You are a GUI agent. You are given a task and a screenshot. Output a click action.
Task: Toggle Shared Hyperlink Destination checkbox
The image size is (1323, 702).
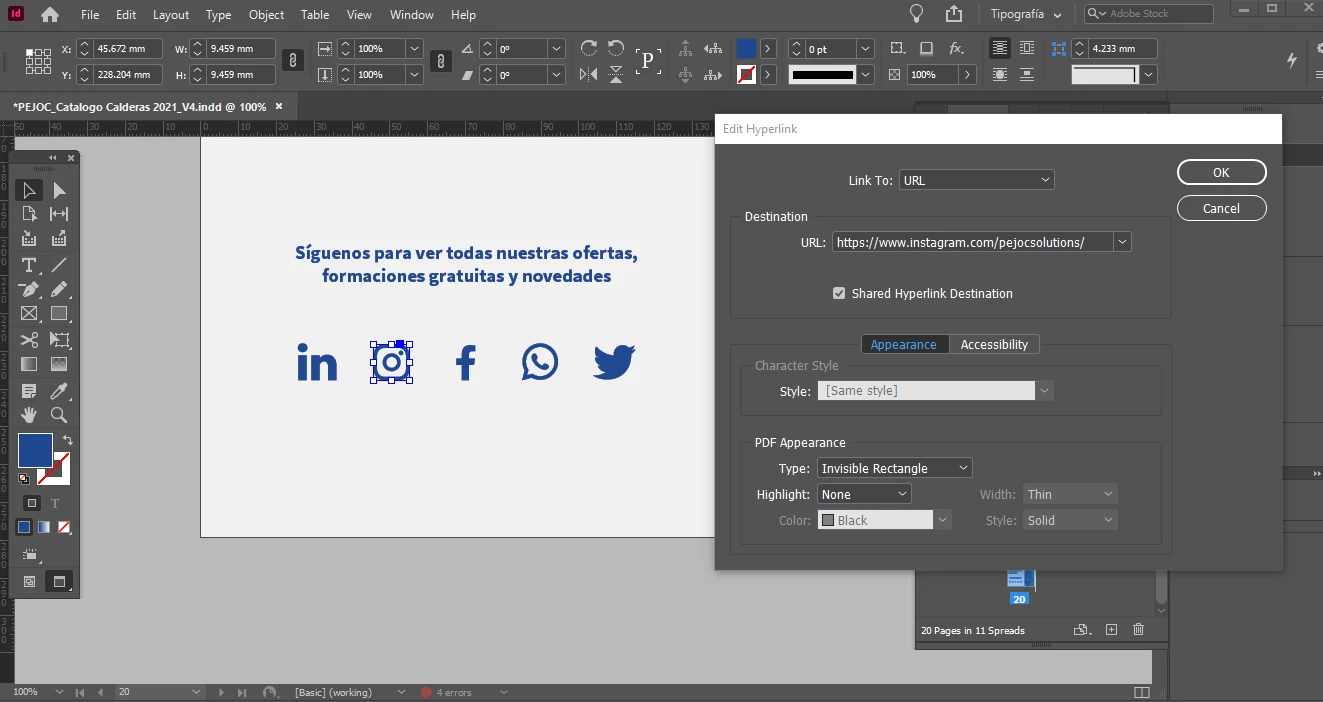click(839, 293)
